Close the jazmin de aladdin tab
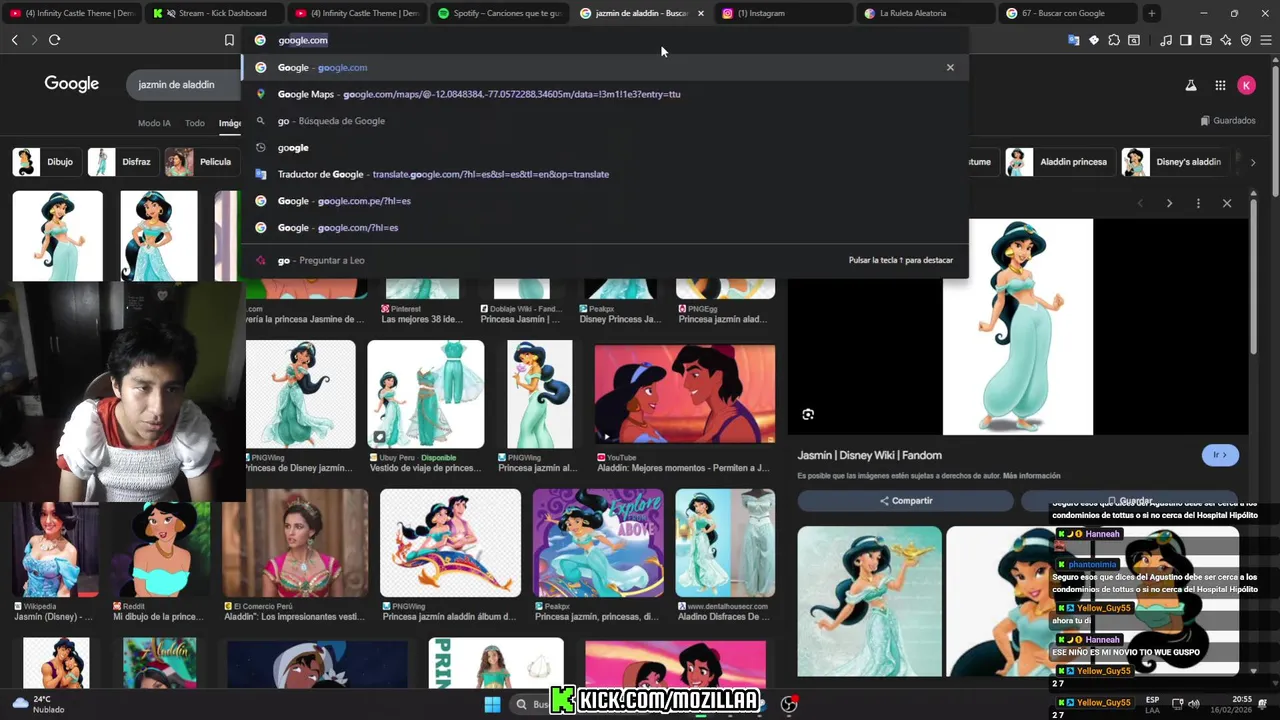The image size is (1280, 720). coord(701,13)
